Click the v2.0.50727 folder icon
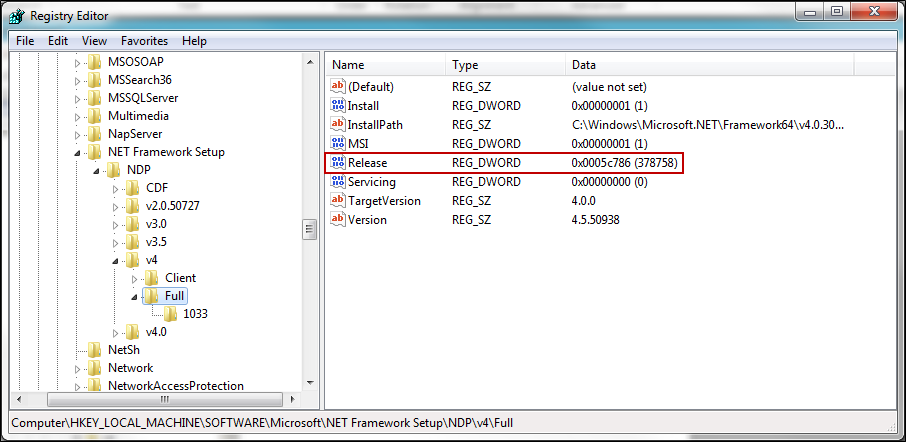Screen dimensions: 906x442 pyautogui.click(x=133, y=206)
